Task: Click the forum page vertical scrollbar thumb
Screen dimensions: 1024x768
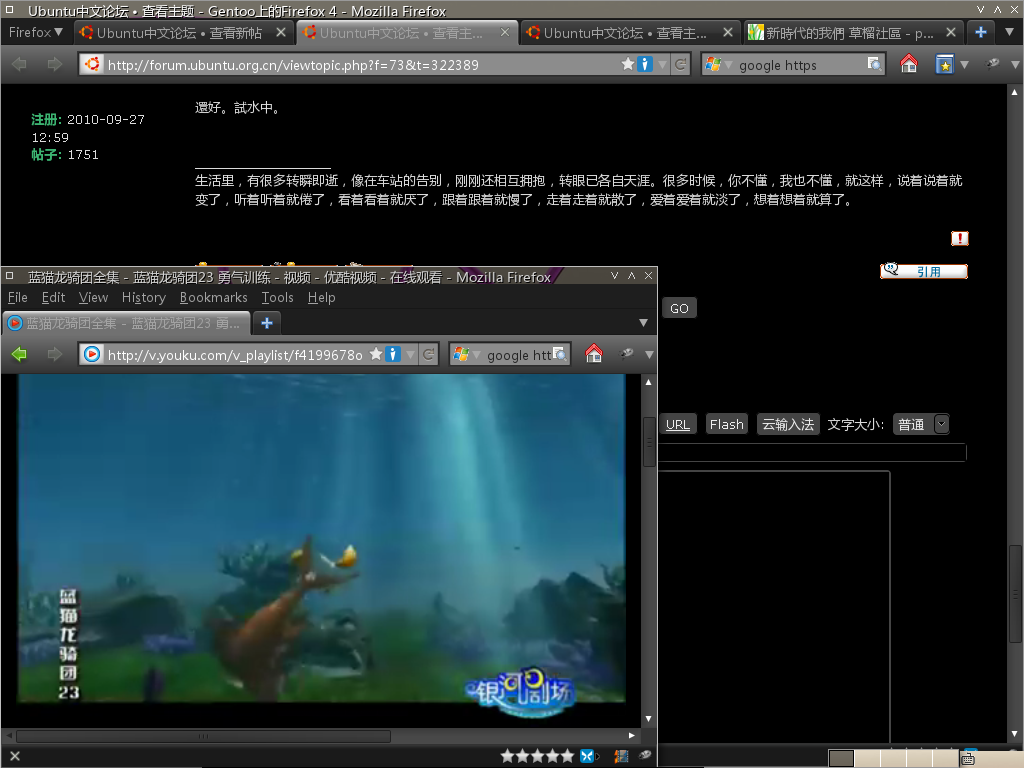Action: point(1014,594)
